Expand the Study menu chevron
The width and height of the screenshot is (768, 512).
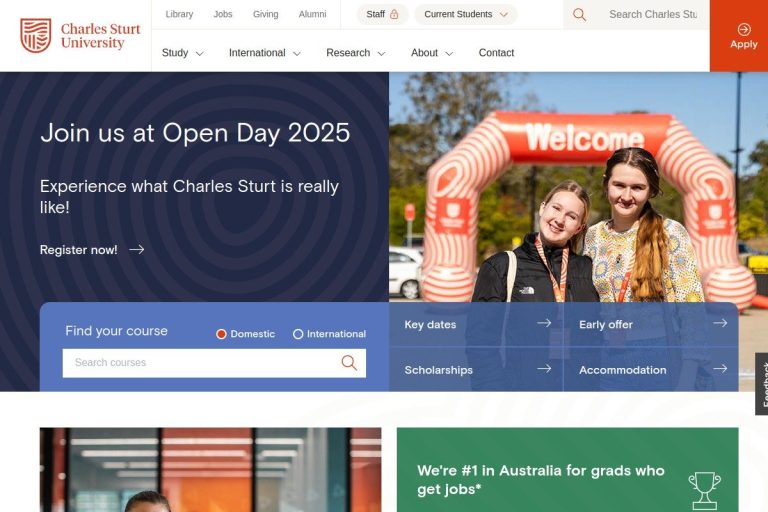199,53
